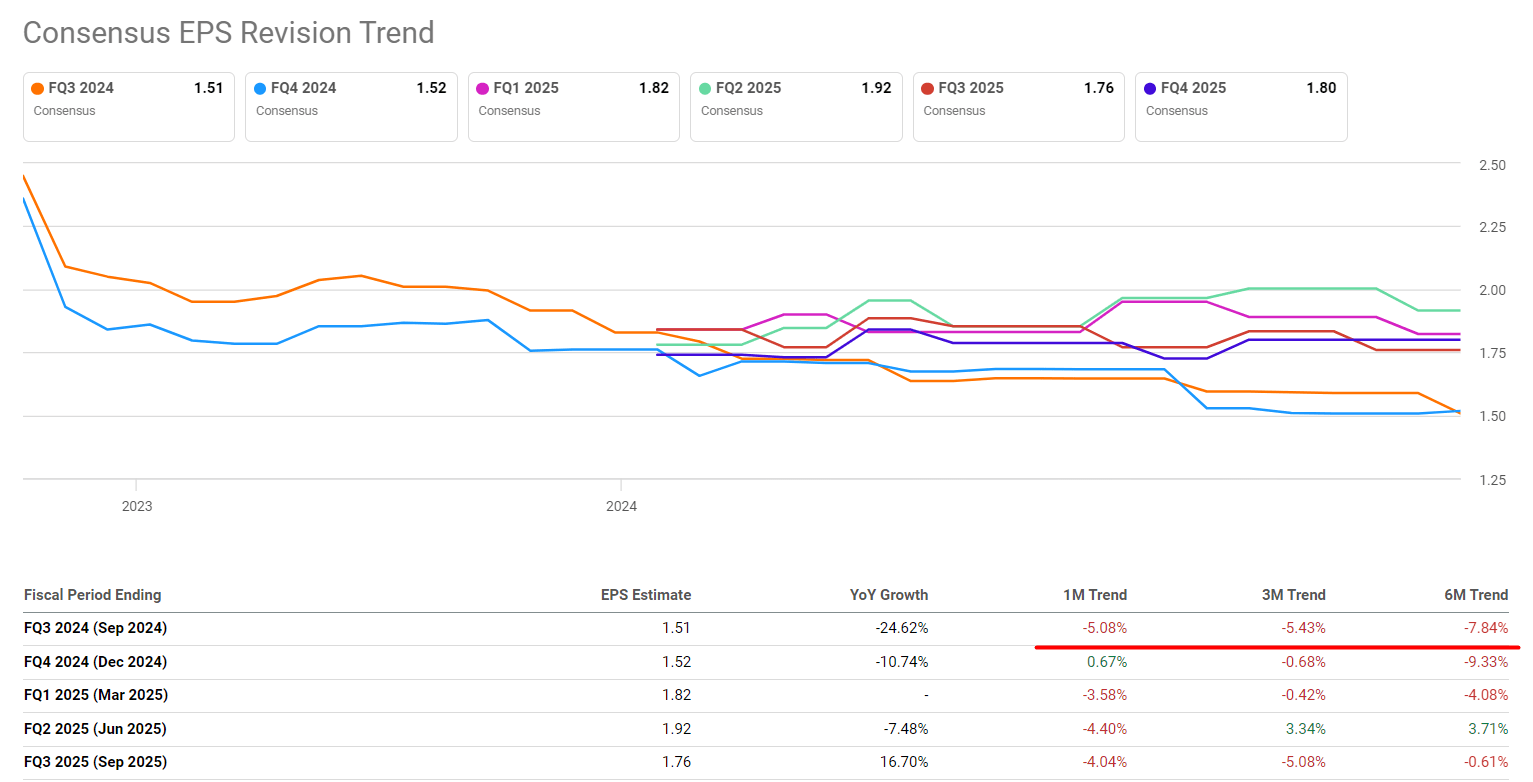
Task: Click the 1.25 y-axis label
Action: [x=1492, y=480]
